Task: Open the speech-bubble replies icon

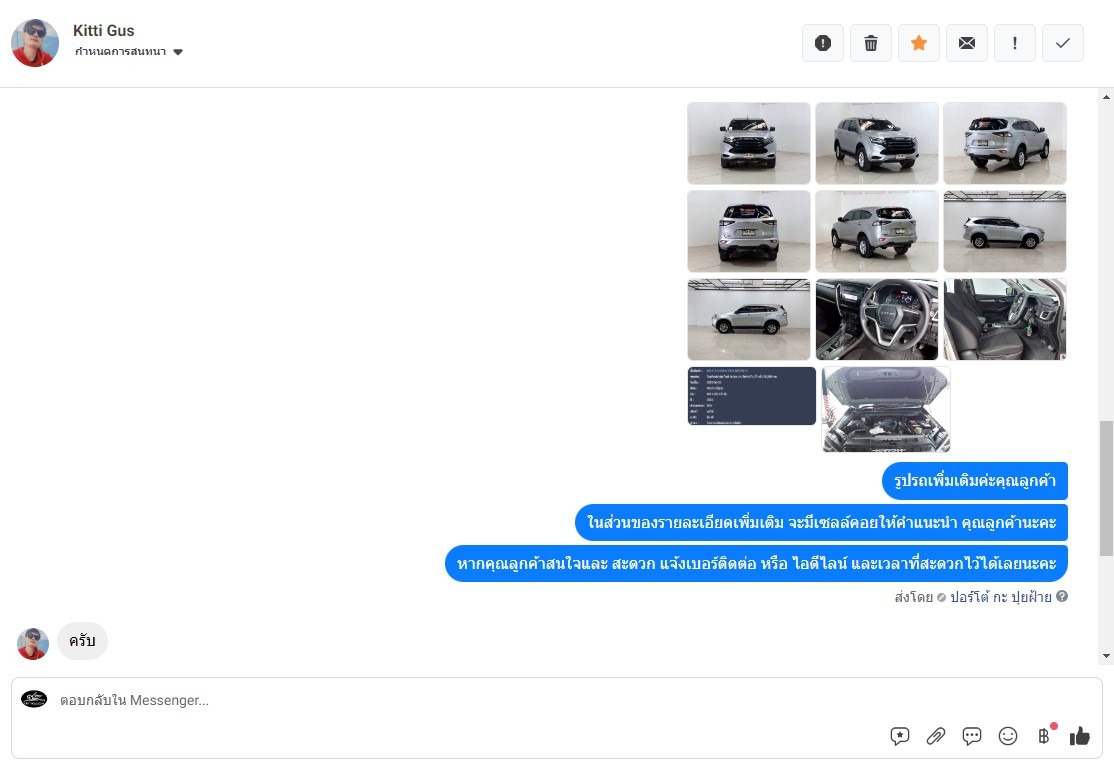Action: (x=972, y=736)
